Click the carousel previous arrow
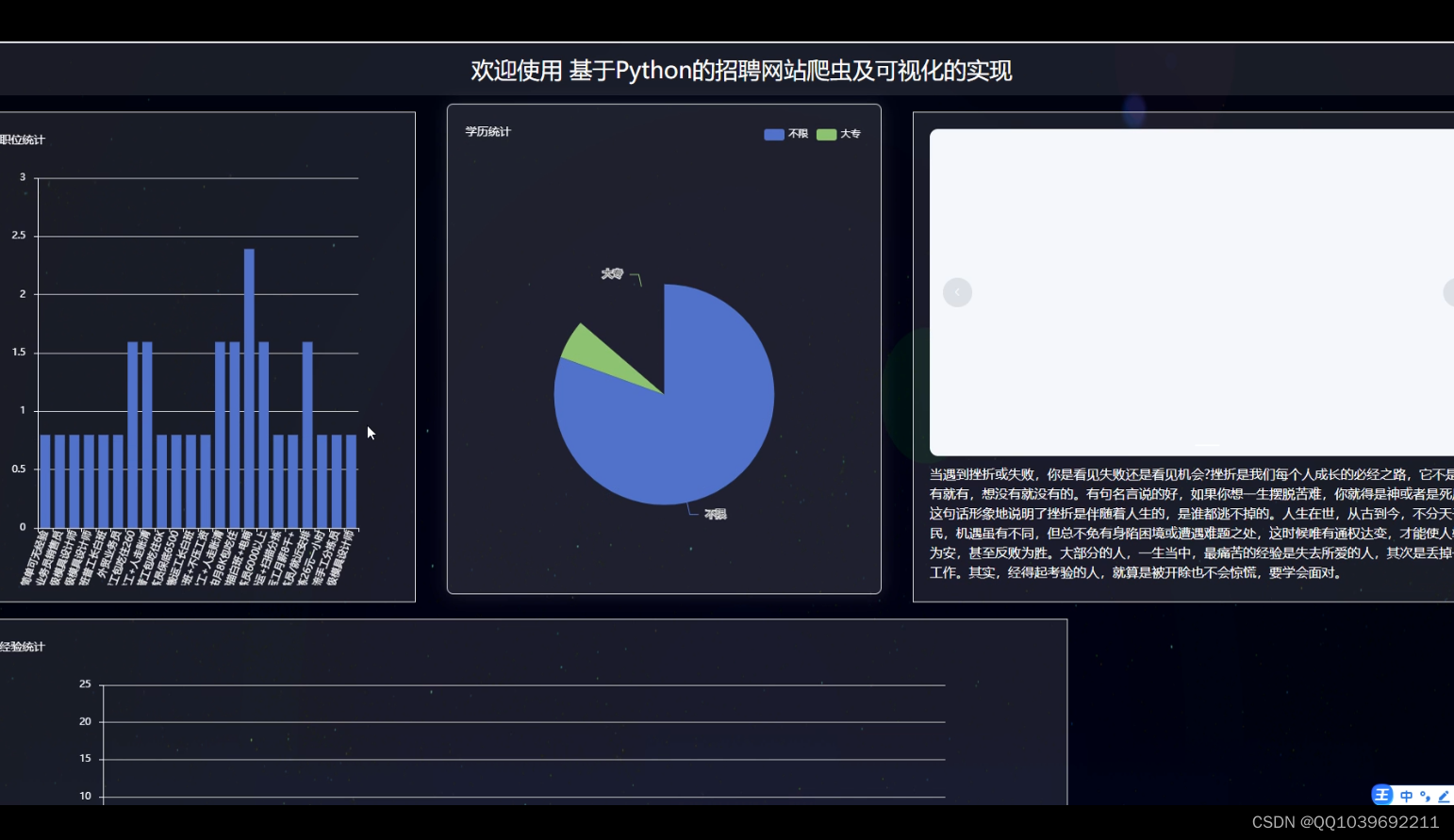 pos(957,292)
